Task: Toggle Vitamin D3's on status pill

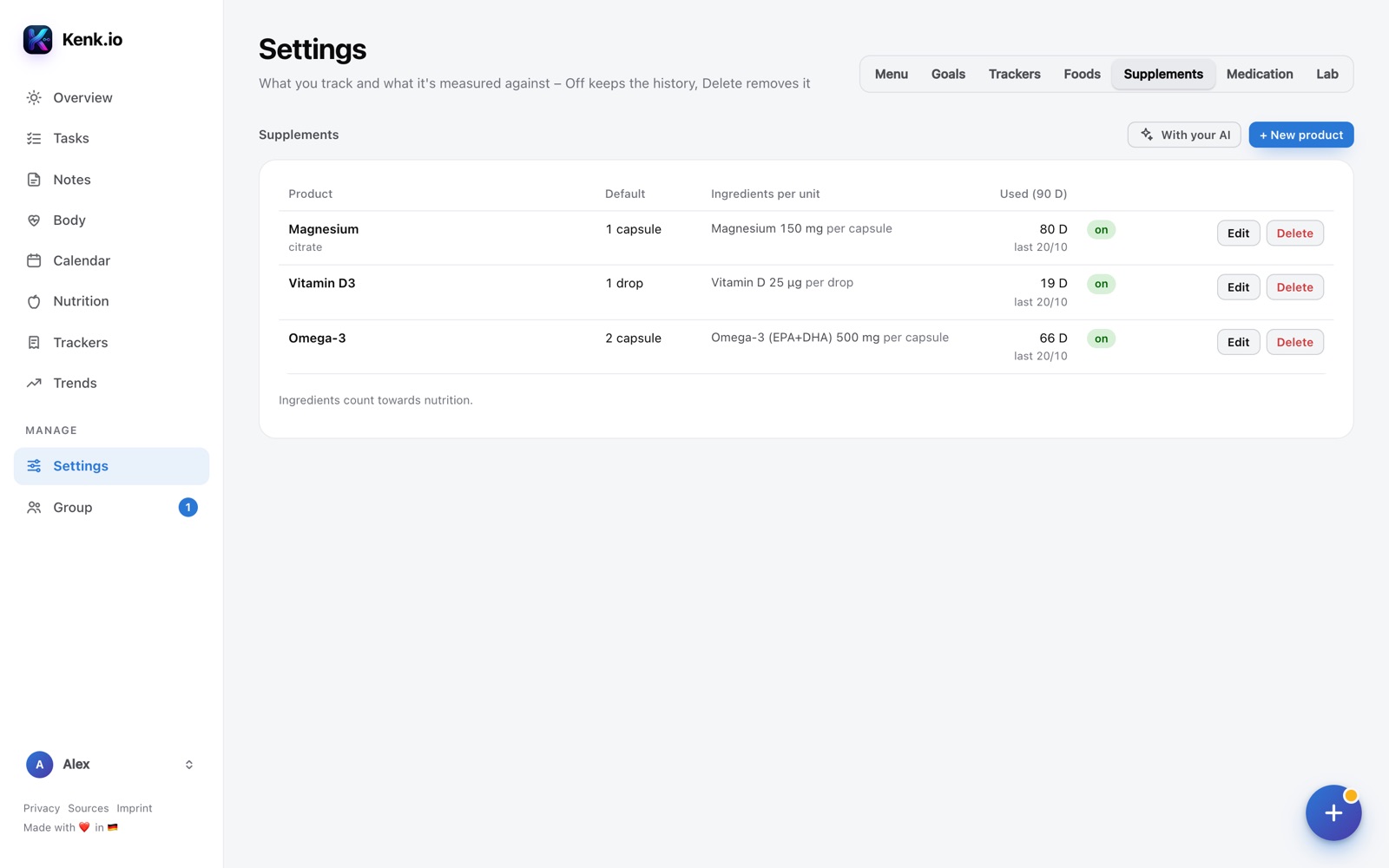Action: 1101,284
